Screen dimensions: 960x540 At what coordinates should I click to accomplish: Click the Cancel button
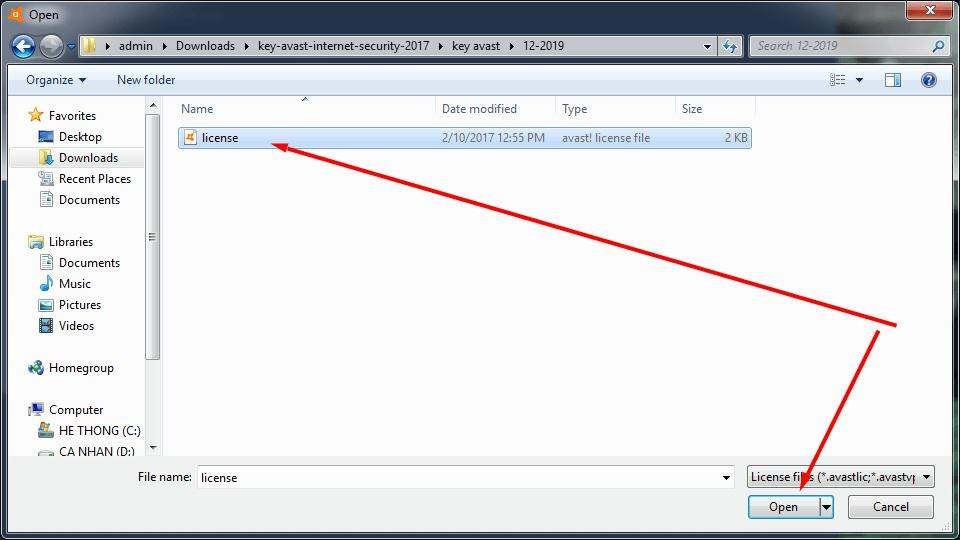(891, 507)
